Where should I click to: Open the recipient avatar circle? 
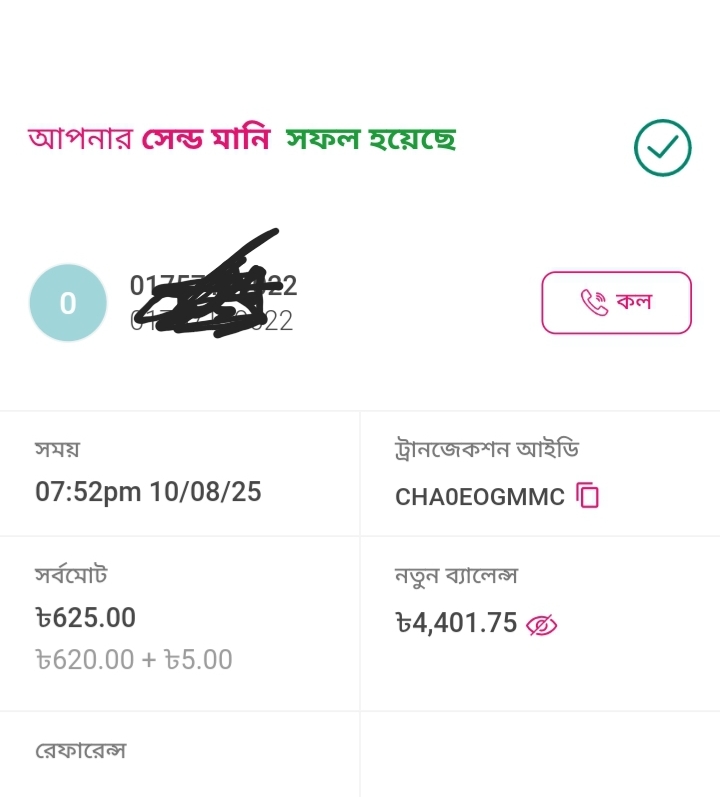pyautogui.click(x=68, y=302)
